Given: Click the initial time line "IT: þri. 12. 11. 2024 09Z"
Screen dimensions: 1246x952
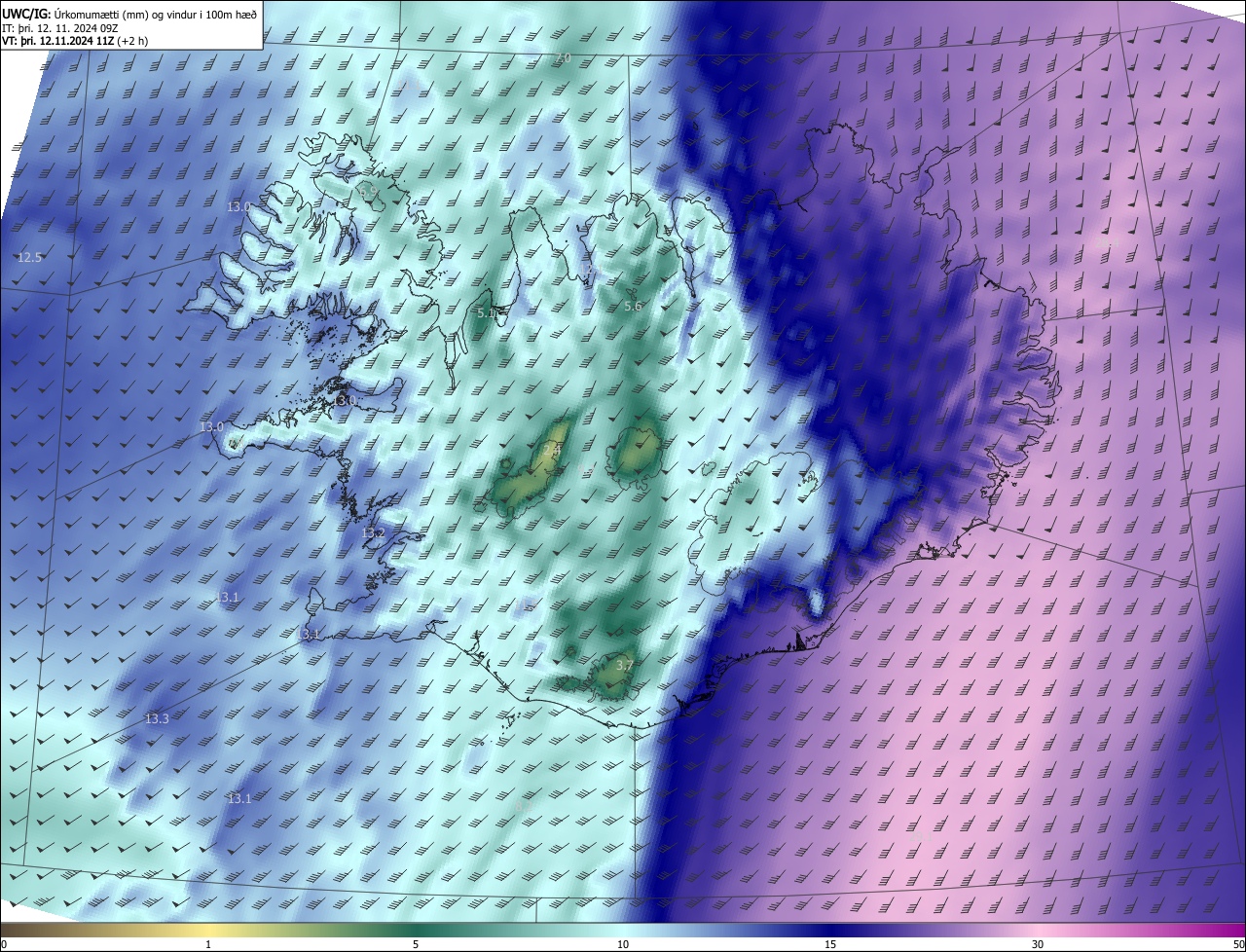Looking at the screenshot, I should pos(59,28).
